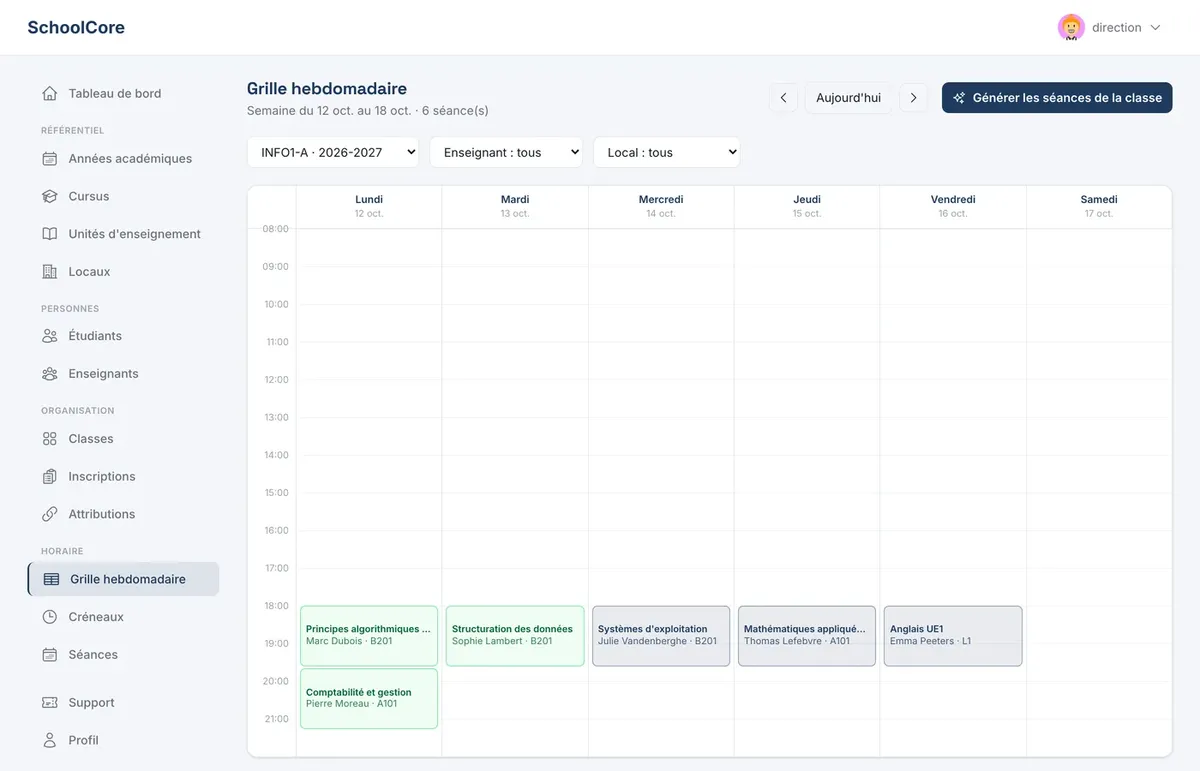The image size is (1200, 771).
Task: Open the Structuration des données session card
Action: [515, 636]
